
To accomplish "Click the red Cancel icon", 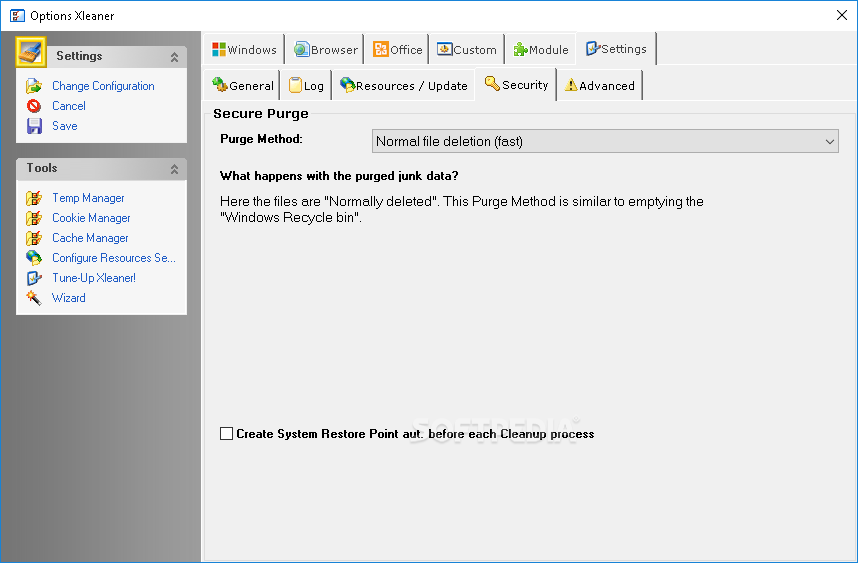I will (x=34, y=106).
